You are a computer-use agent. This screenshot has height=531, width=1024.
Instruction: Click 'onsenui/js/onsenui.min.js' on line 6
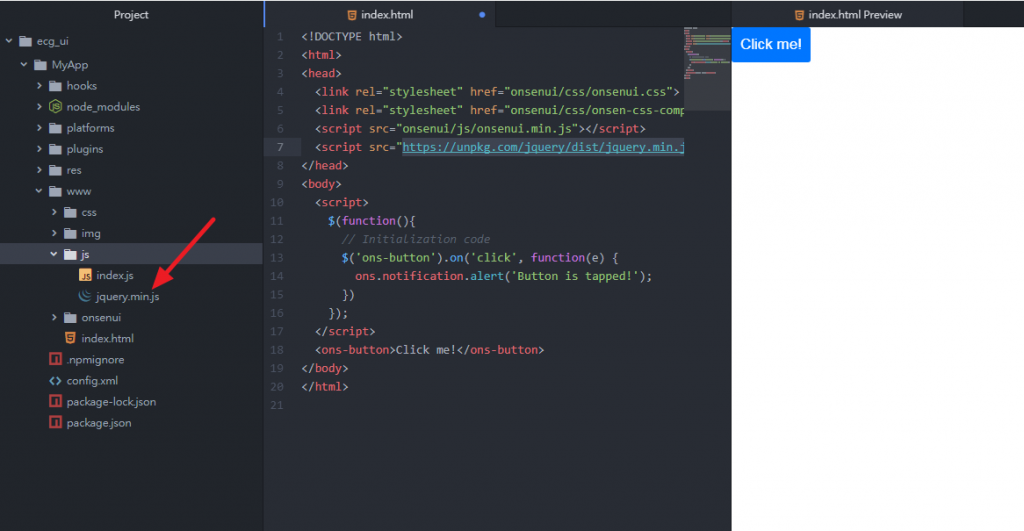pos(487,129)
